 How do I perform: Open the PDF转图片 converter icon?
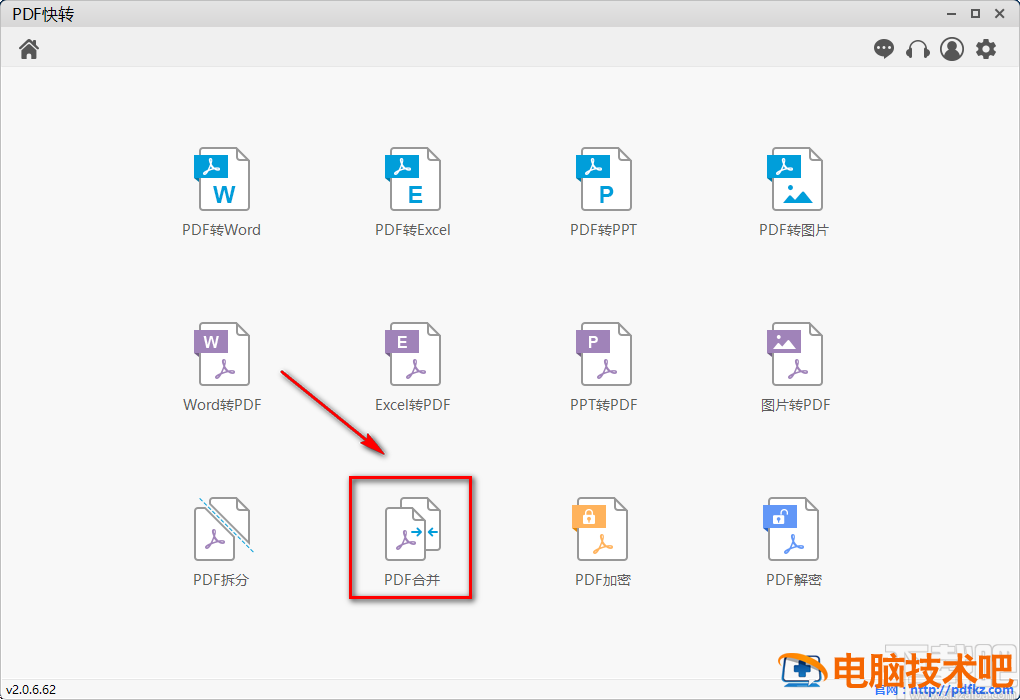[794, 179]
